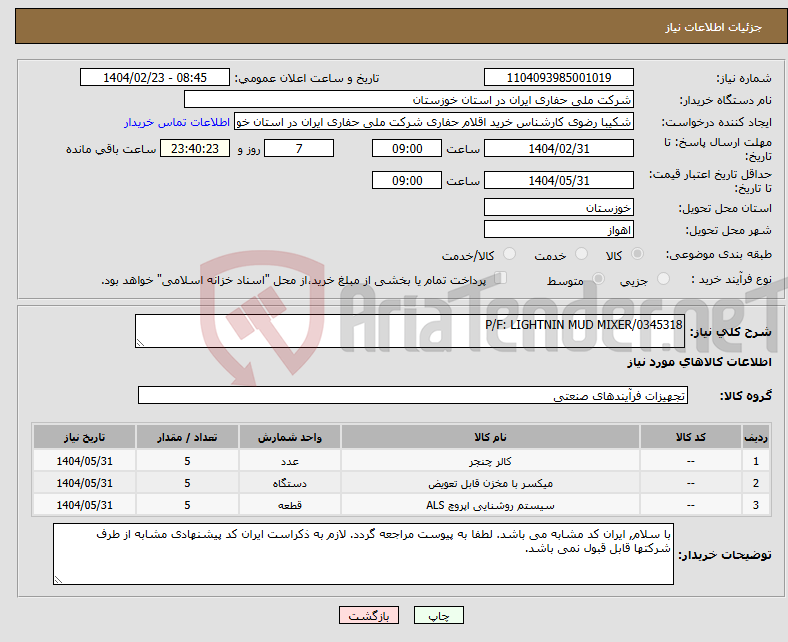Click the چاپ (print) button
788x642 pixels.
point(438,615)
